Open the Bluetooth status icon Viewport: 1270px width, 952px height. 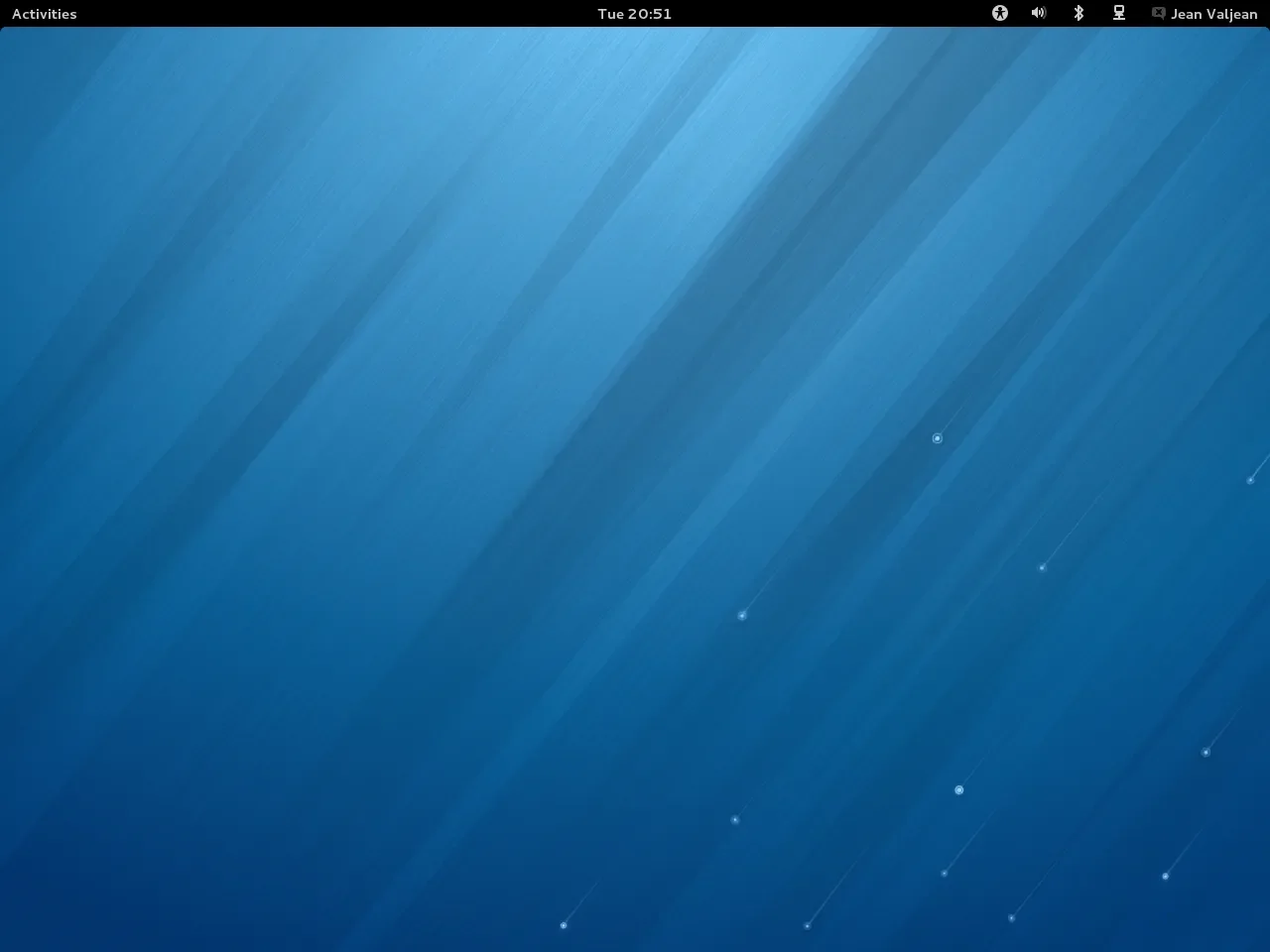[x=1079, y=13]
